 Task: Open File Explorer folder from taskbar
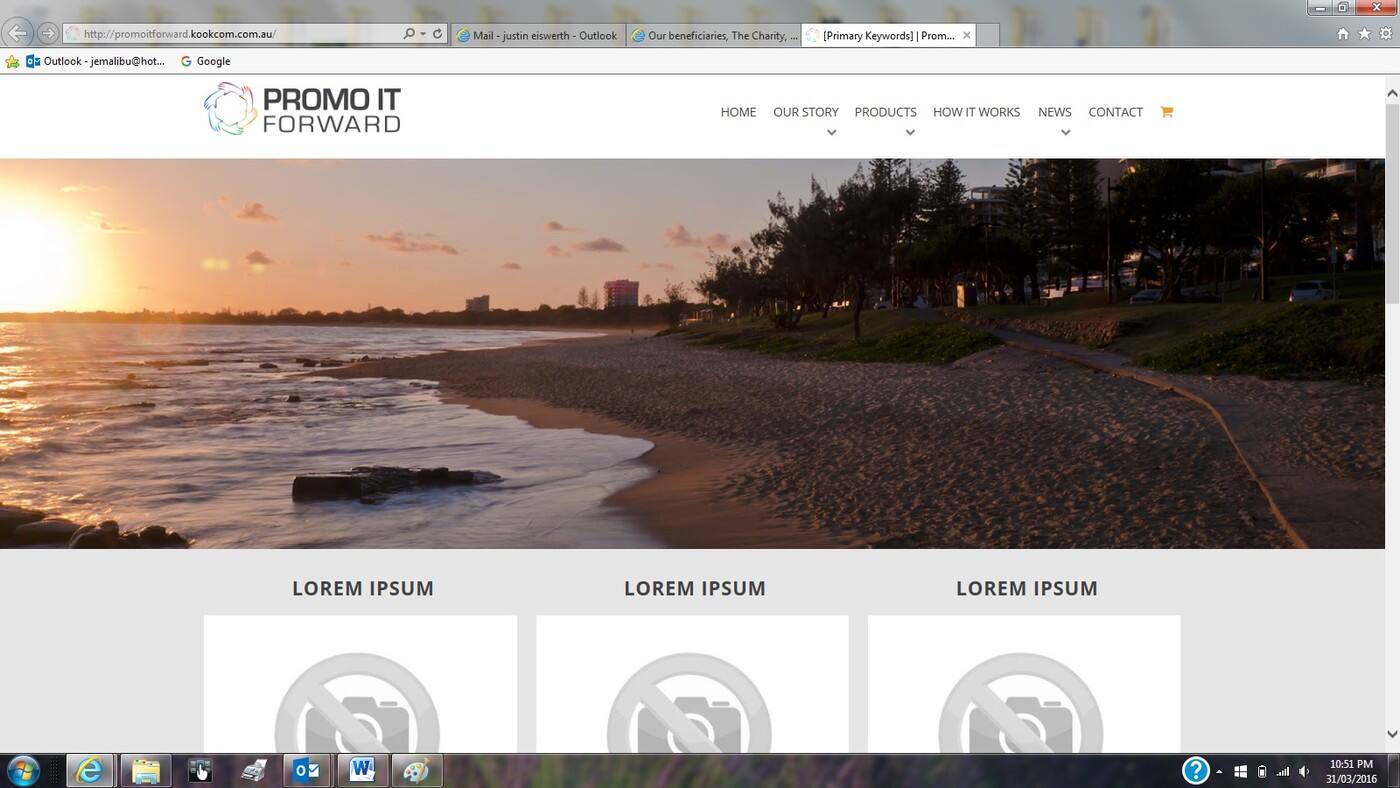[146, 771]
